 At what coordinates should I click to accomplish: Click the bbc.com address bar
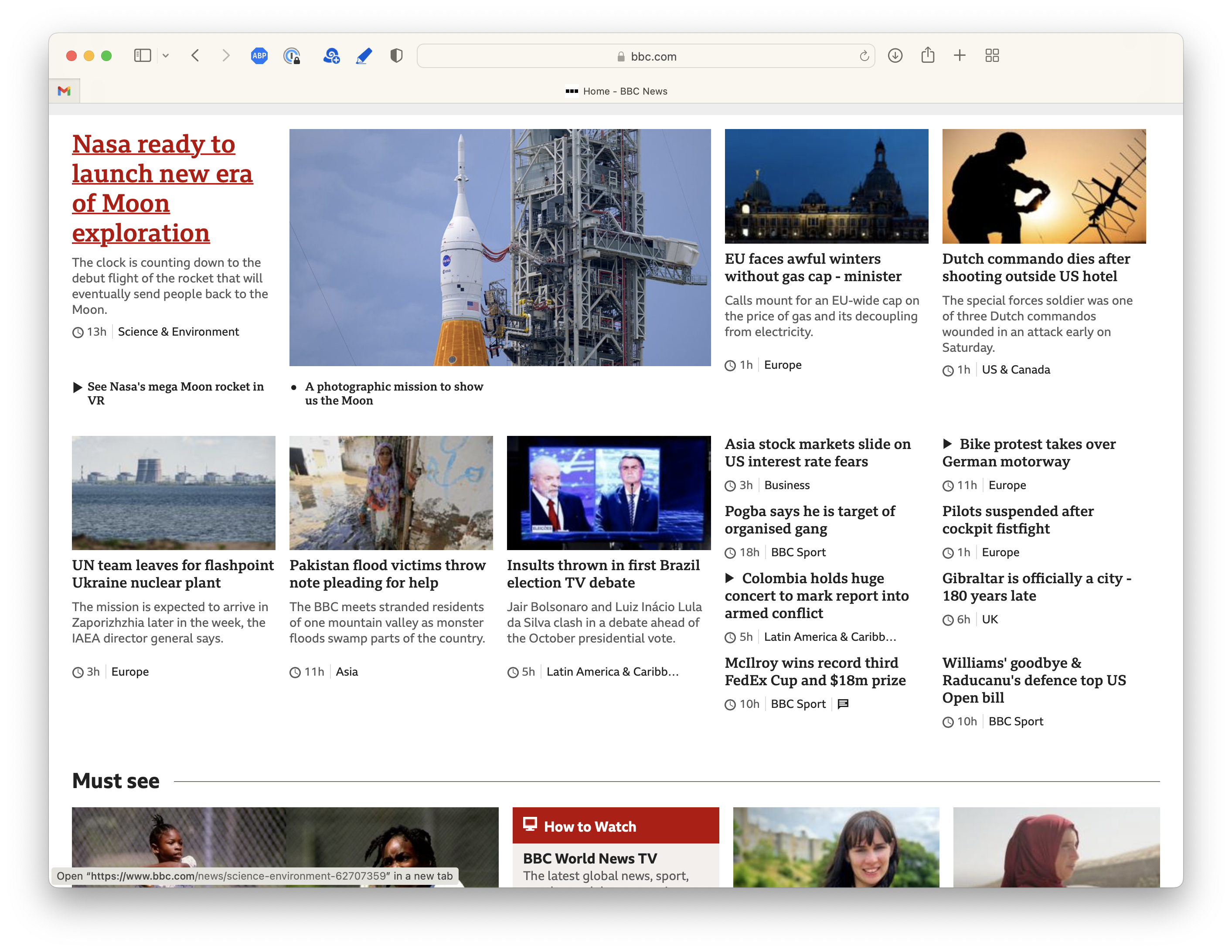click(645, 56)
